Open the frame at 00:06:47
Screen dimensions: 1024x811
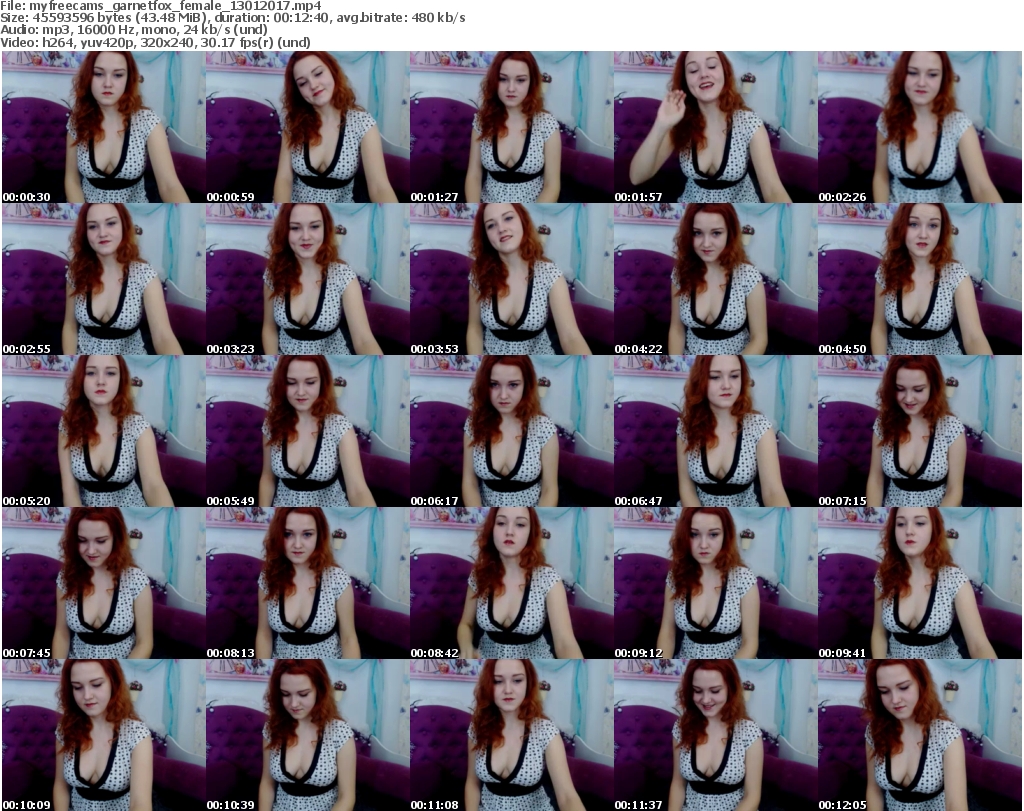coord(715,432)
